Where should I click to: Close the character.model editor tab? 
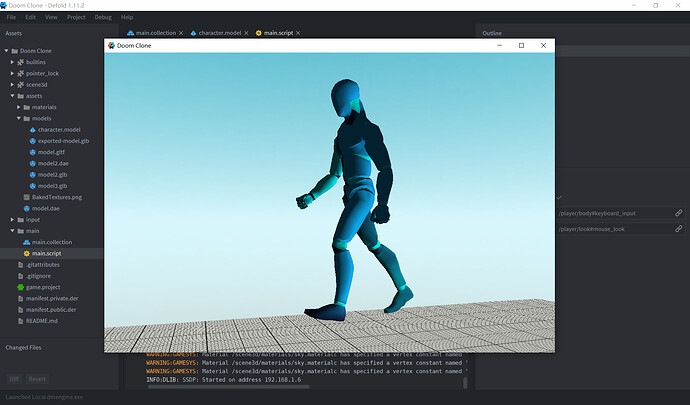[245, 34]
